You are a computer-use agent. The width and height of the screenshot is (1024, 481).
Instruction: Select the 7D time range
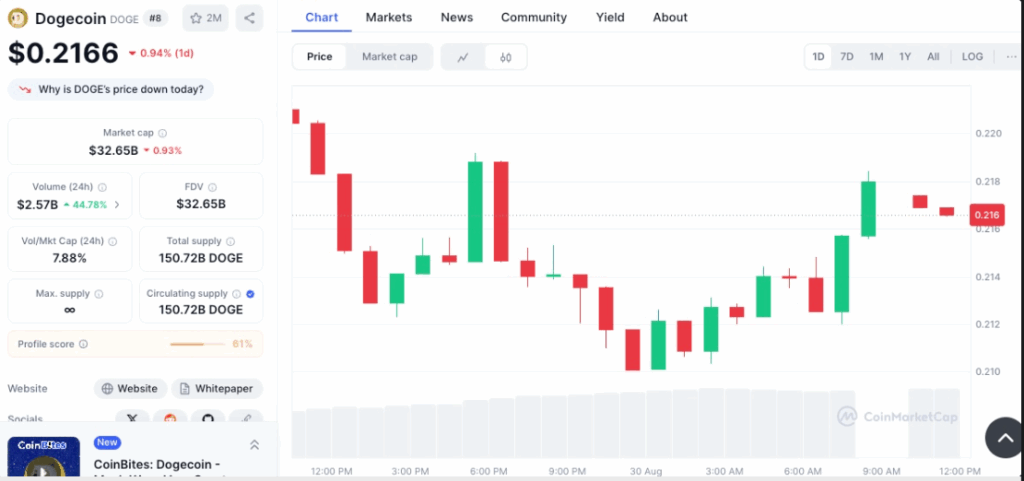point(846,57)
